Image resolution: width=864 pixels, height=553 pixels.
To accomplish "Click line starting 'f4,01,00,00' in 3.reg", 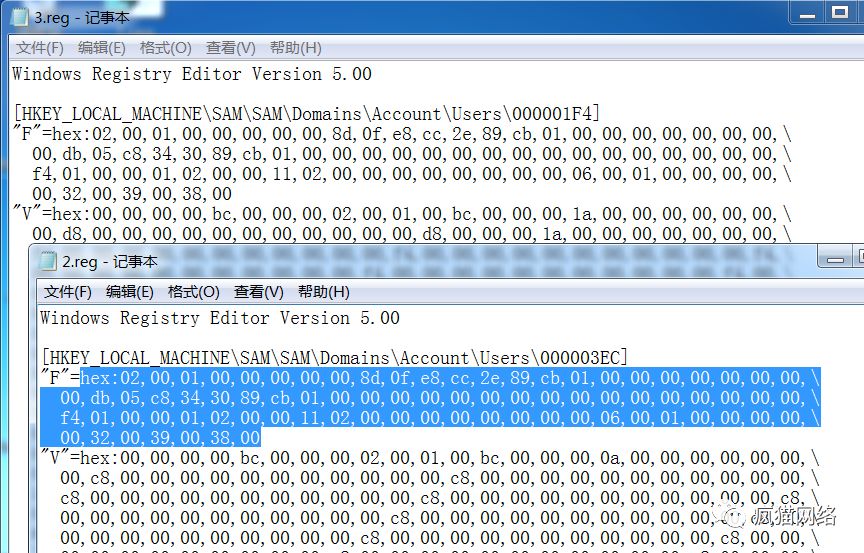I will (x=412, y=174).
